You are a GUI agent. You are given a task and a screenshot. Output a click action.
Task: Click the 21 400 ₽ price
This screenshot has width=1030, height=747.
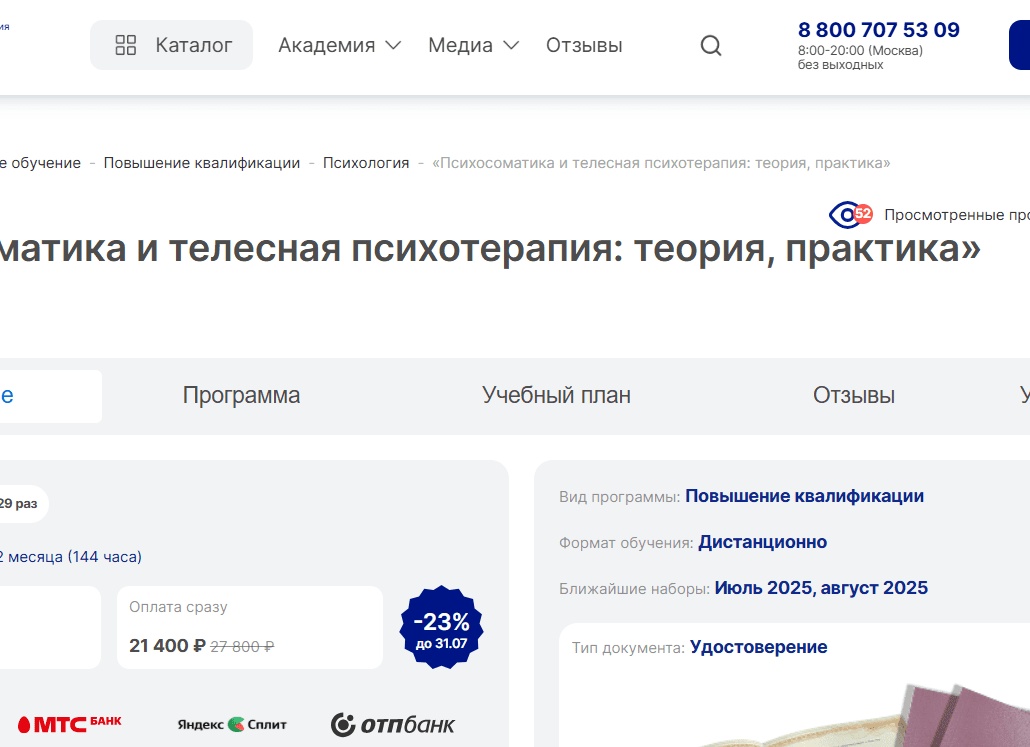168,646
